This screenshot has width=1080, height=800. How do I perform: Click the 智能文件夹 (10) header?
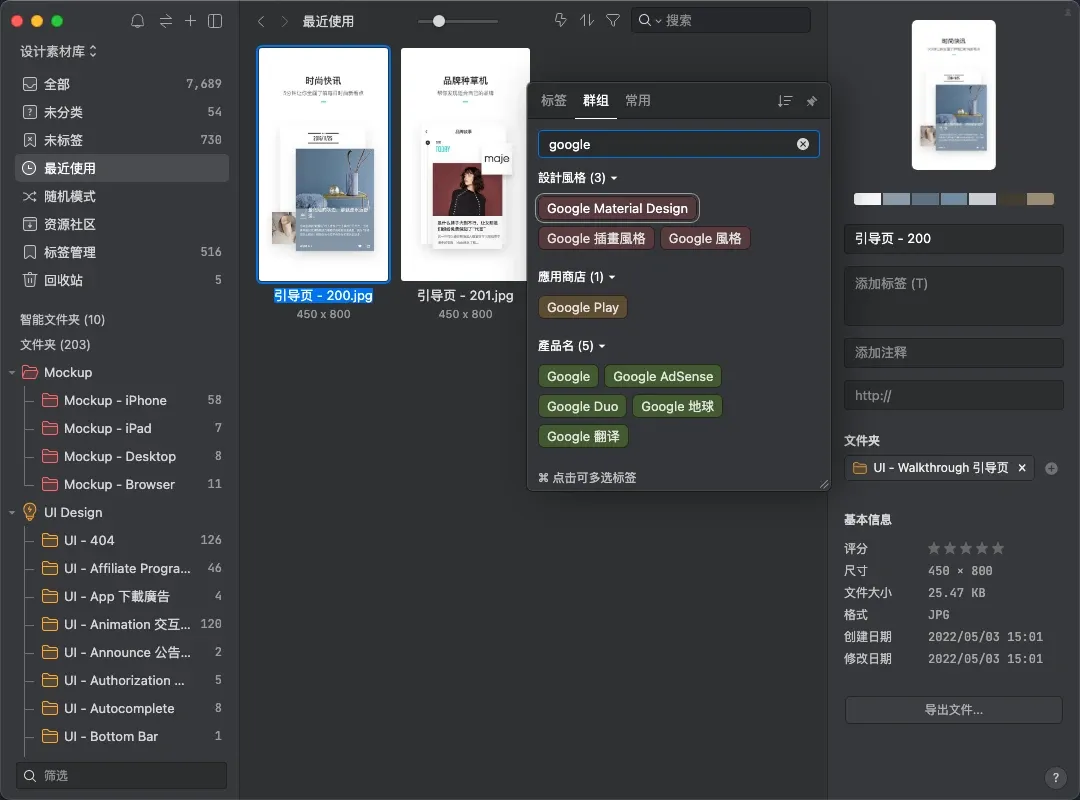tap(62, 320)
